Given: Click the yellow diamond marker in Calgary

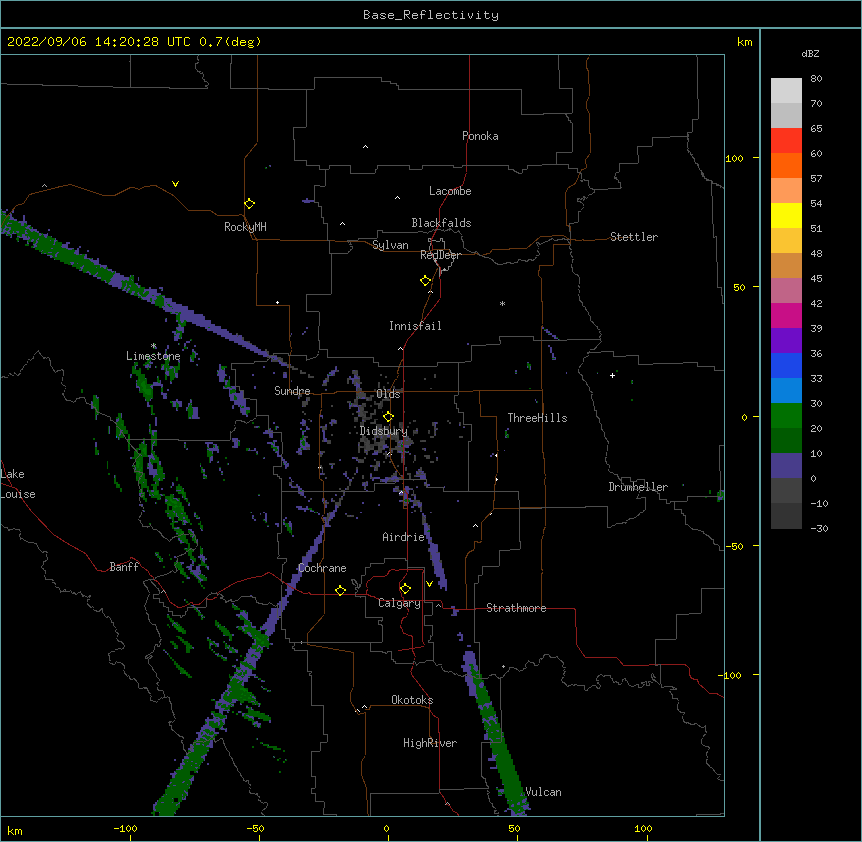Looking at the screenshot, I should (405, 589).
